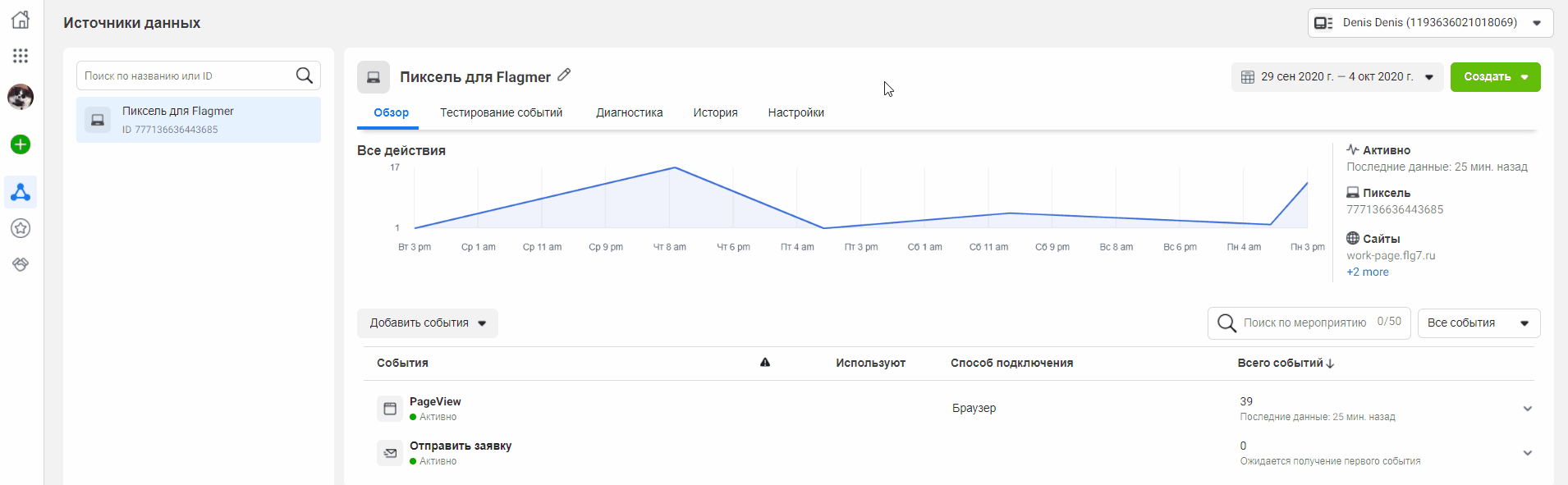Click the home icon in left sidebar
Viewport: 1568px width, 485px height.
[21, 20]
